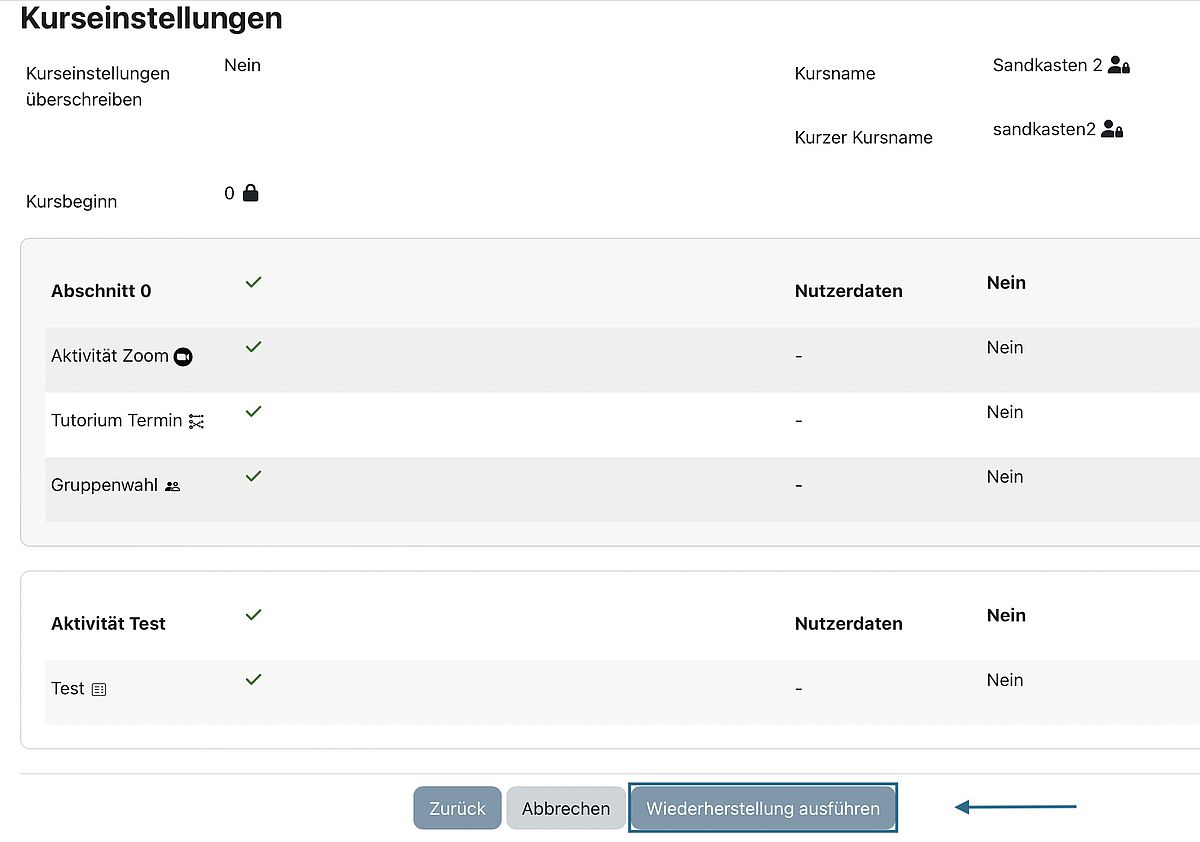Image resolution: width=1200 pixels, height=842 pixels.
Task: Click the green checkmark for Tutorium Termin
Action: pyautogui.click(x=253, y=412)
